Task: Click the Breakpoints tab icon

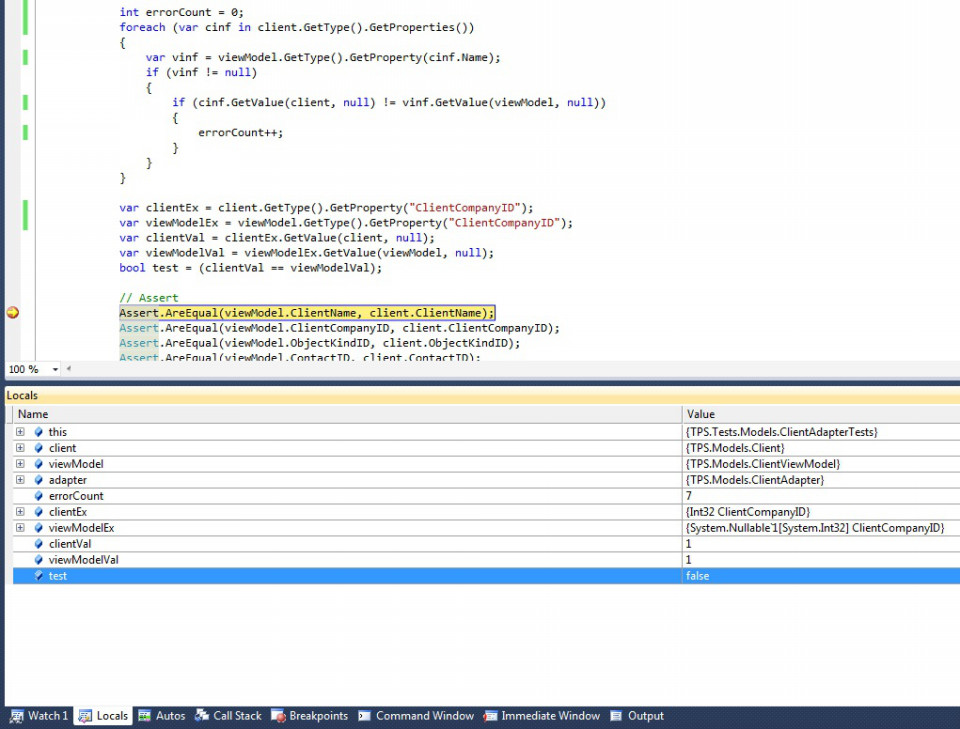Action: pyautogui.click(x=278, y=716)
